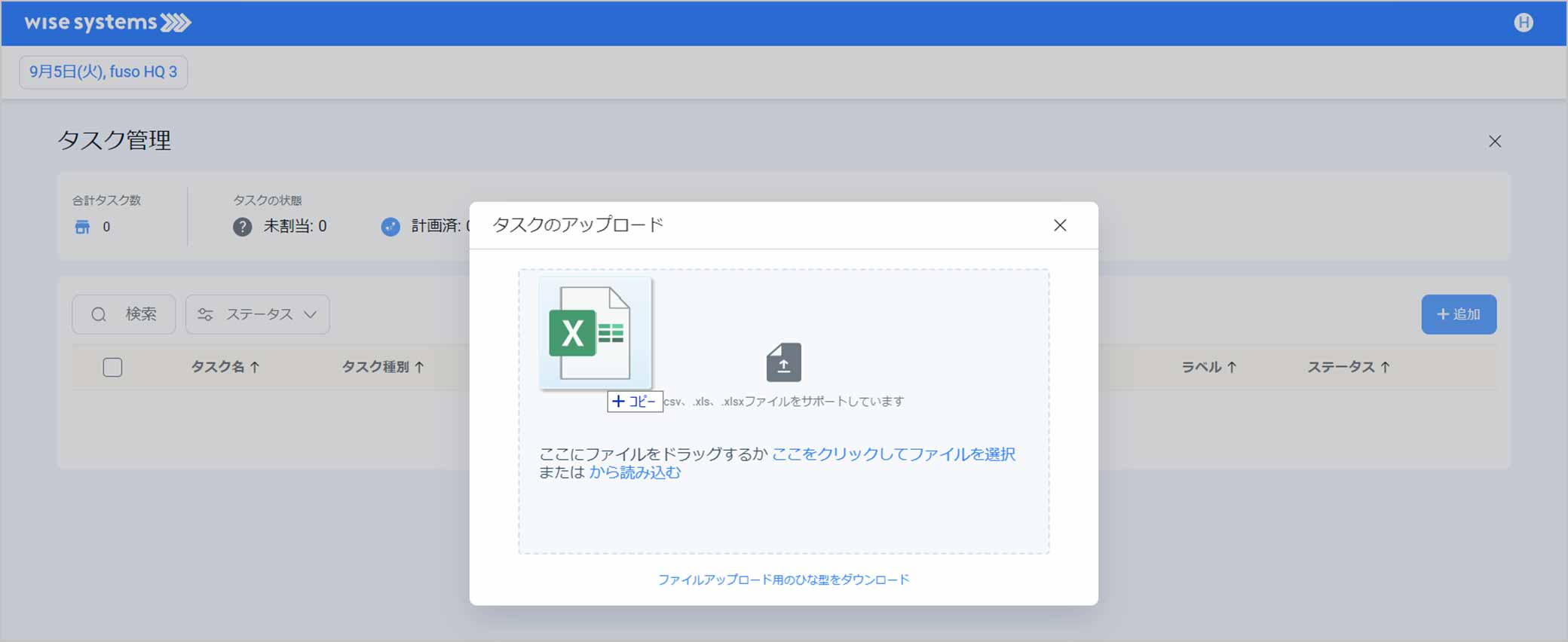The height and width of the screenshot is (642, 1568).
Task: Click ここをクリックしてファイルを選択 link
Action: pyautogui.click(x=893, y=454)
